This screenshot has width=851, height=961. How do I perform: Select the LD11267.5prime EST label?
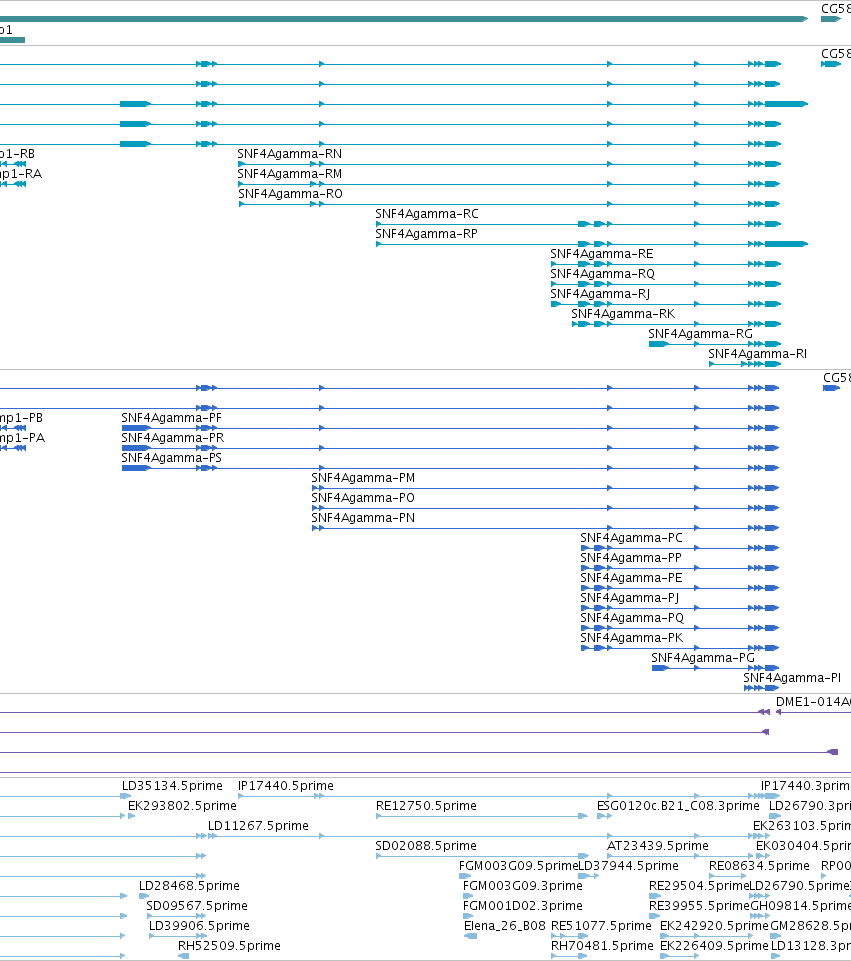[x=258, y=826]
